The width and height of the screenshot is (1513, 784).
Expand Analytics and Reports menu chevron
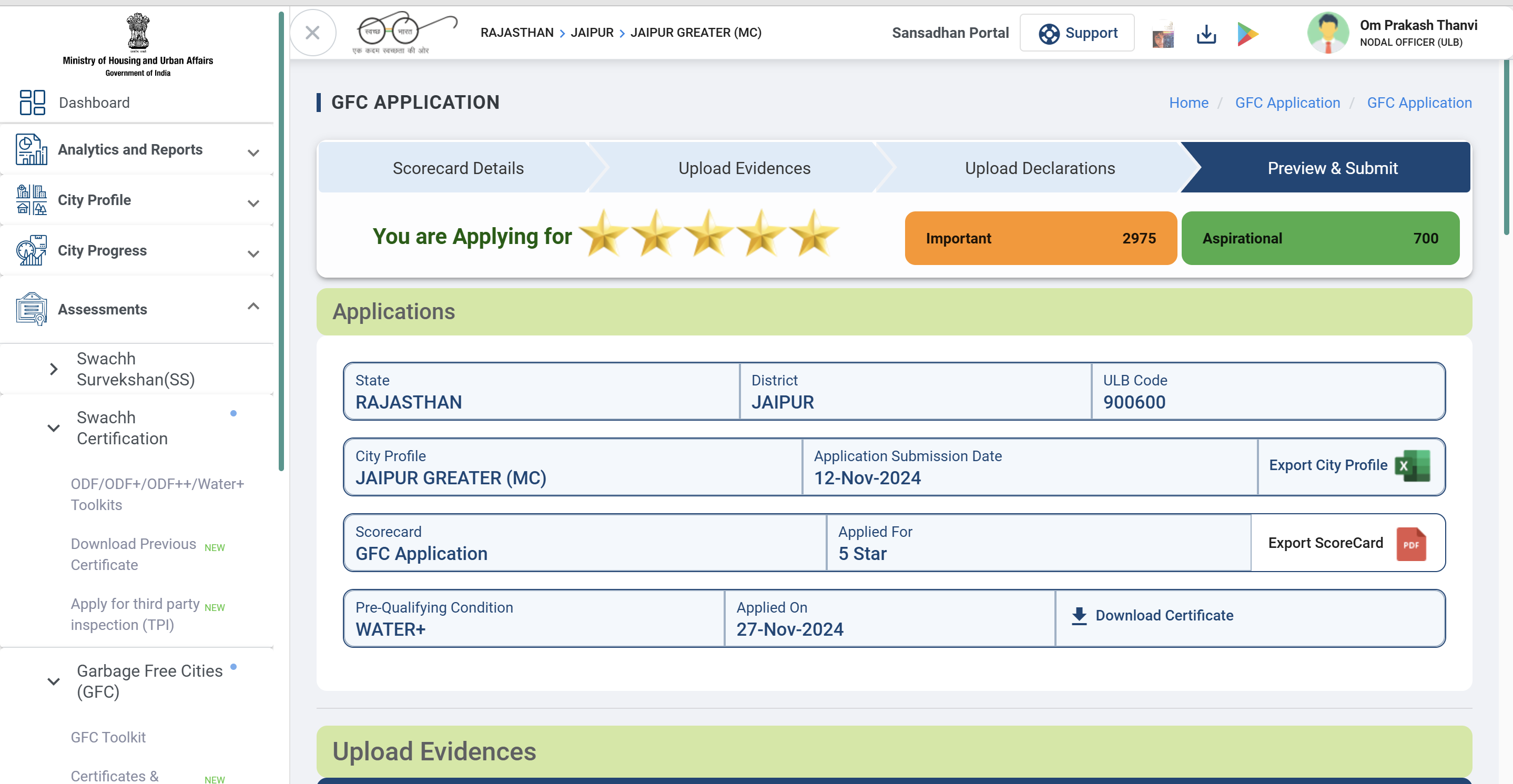click(x=253, y=152)
